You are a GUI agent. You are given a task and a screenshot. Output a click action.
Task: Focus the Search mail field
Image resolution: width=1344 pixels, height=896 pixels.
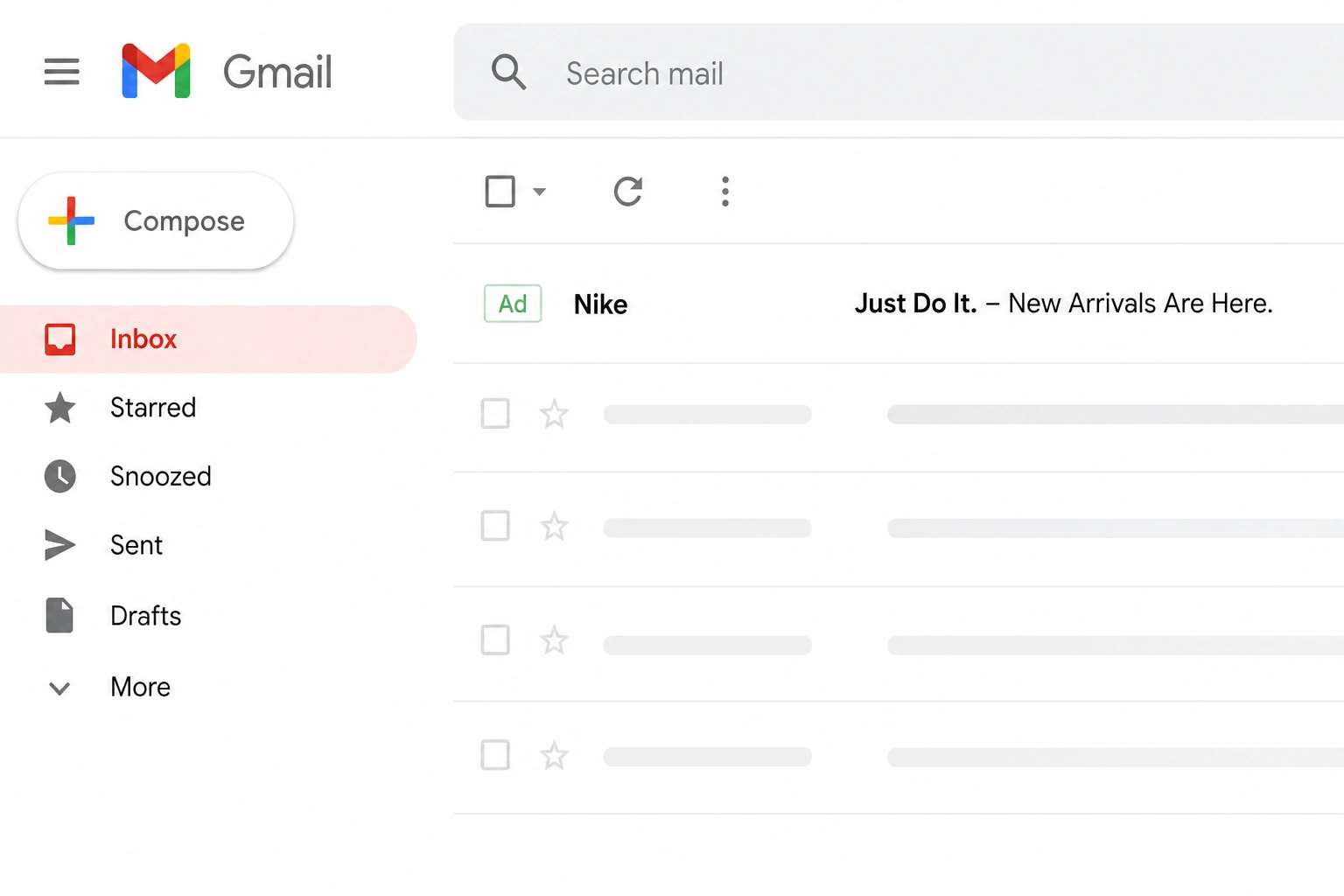(x=899, y=73)
